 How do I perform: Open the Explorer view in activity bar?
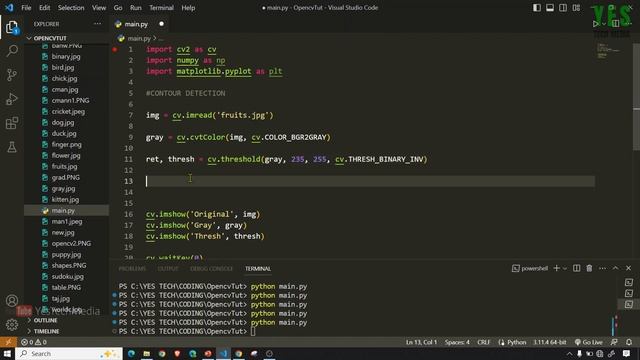[12, 27]
